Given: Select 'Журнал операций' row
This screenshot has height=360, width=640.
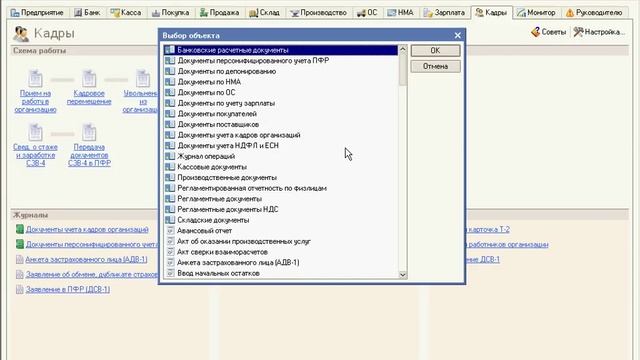Looking at the screenshot, I should pos(281,156).
